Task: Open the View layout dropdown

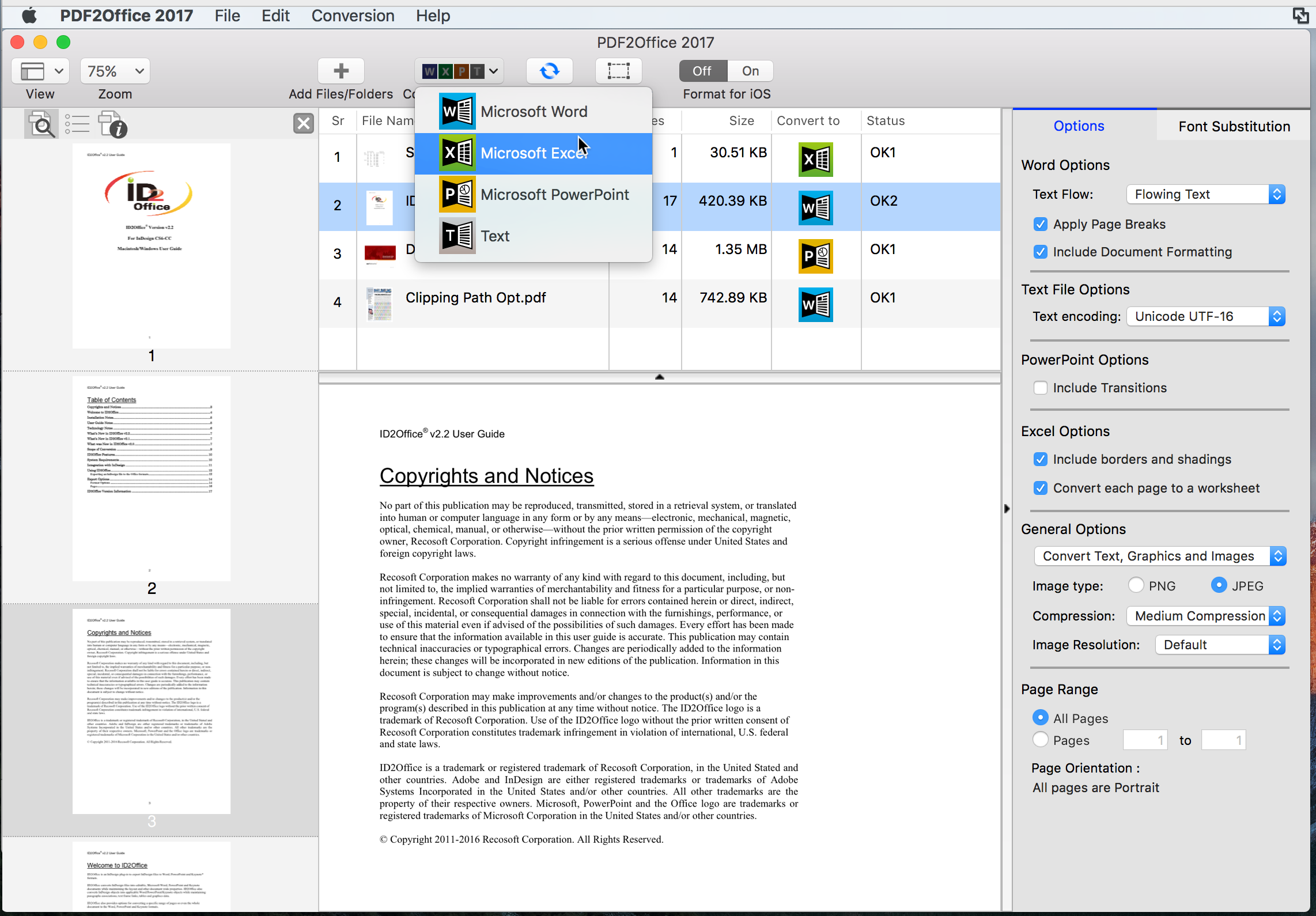Action: (x=40, y=71)
